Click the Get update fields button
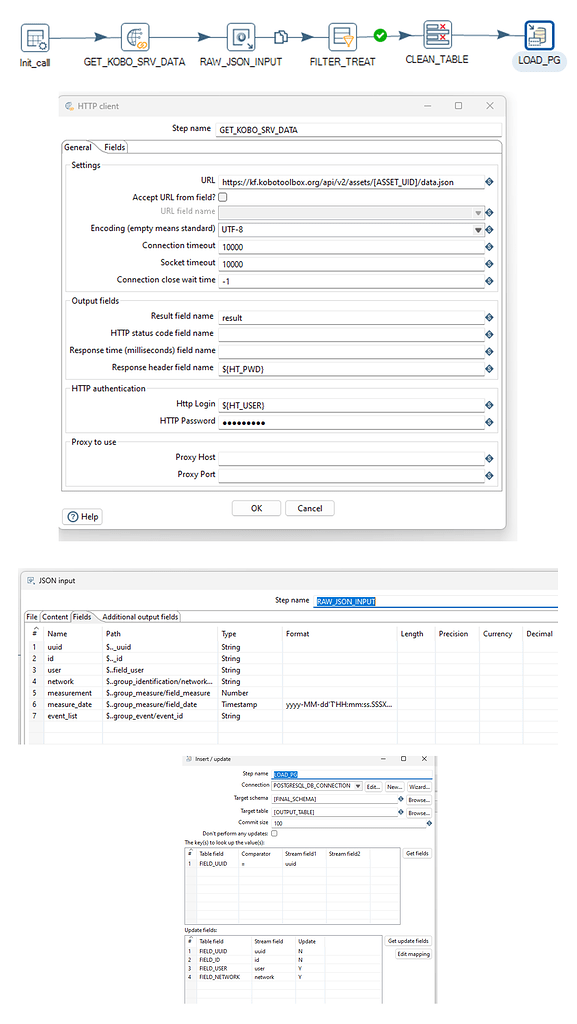Viewport: 577px width, 1024px height. tap(408, 941)
